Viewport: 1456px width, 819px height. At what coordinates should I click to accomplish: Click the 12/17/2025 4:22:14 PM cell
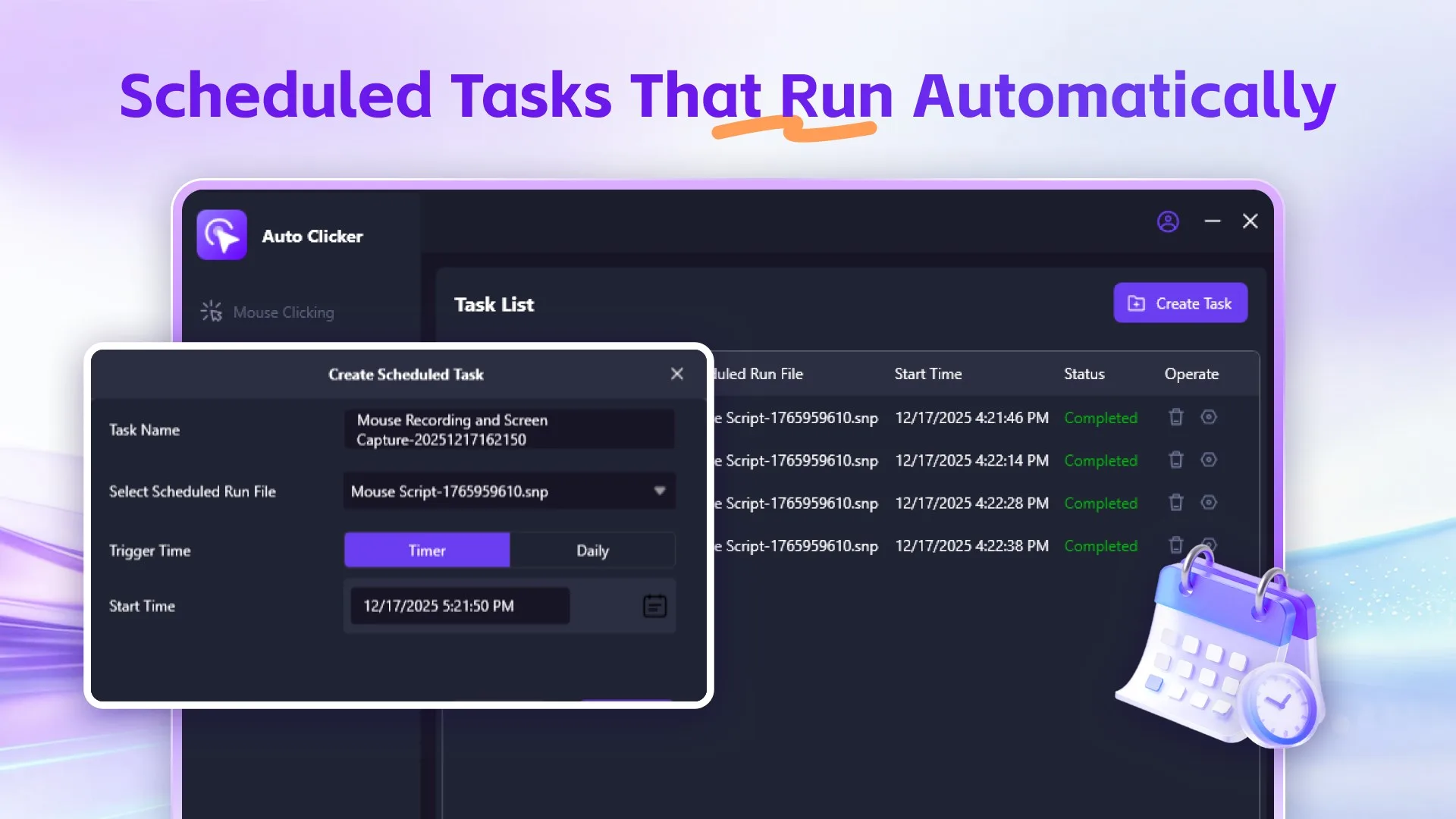click(972, 460)
